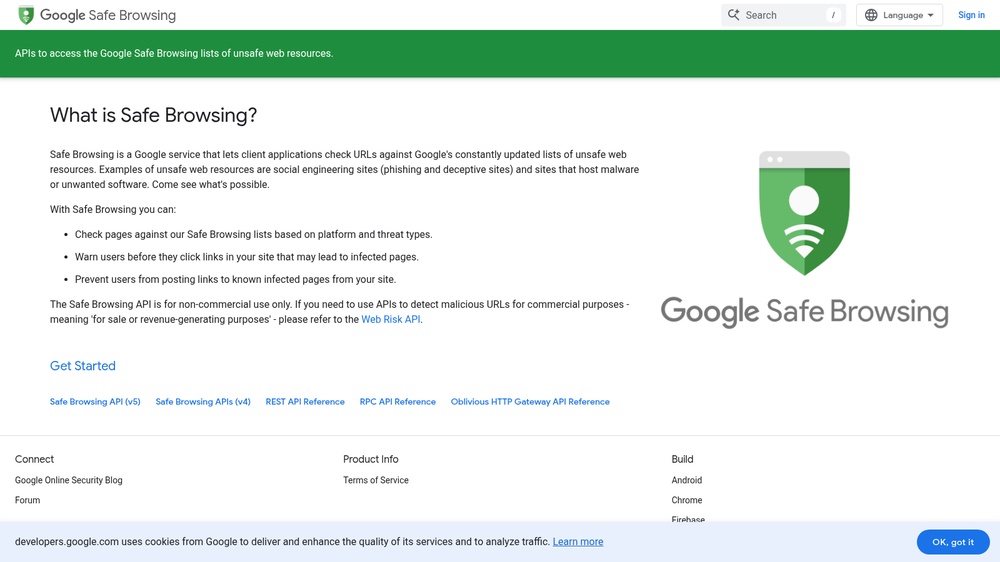Click "With Safe Browsing you can:" text

[113, 209]
